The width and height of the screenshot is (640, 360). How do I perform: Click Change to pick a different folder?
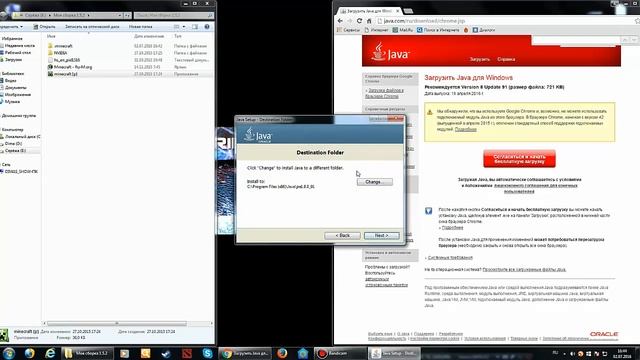375,182
